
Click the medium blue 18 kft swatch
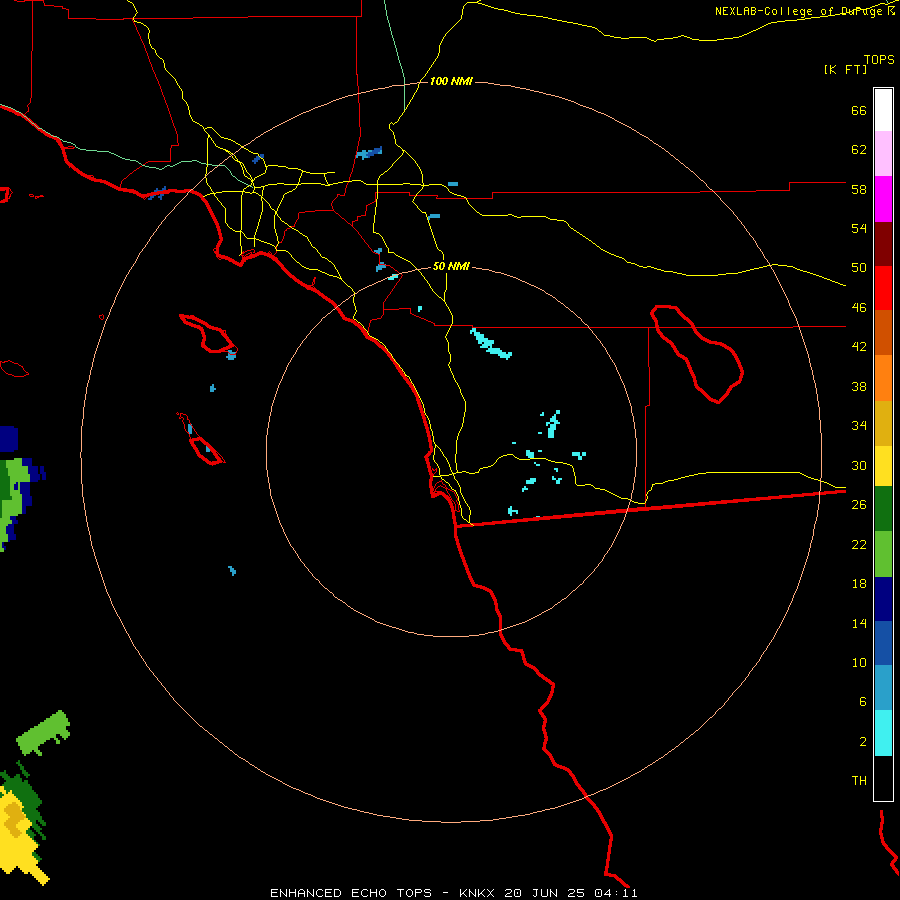pos(883,643)
